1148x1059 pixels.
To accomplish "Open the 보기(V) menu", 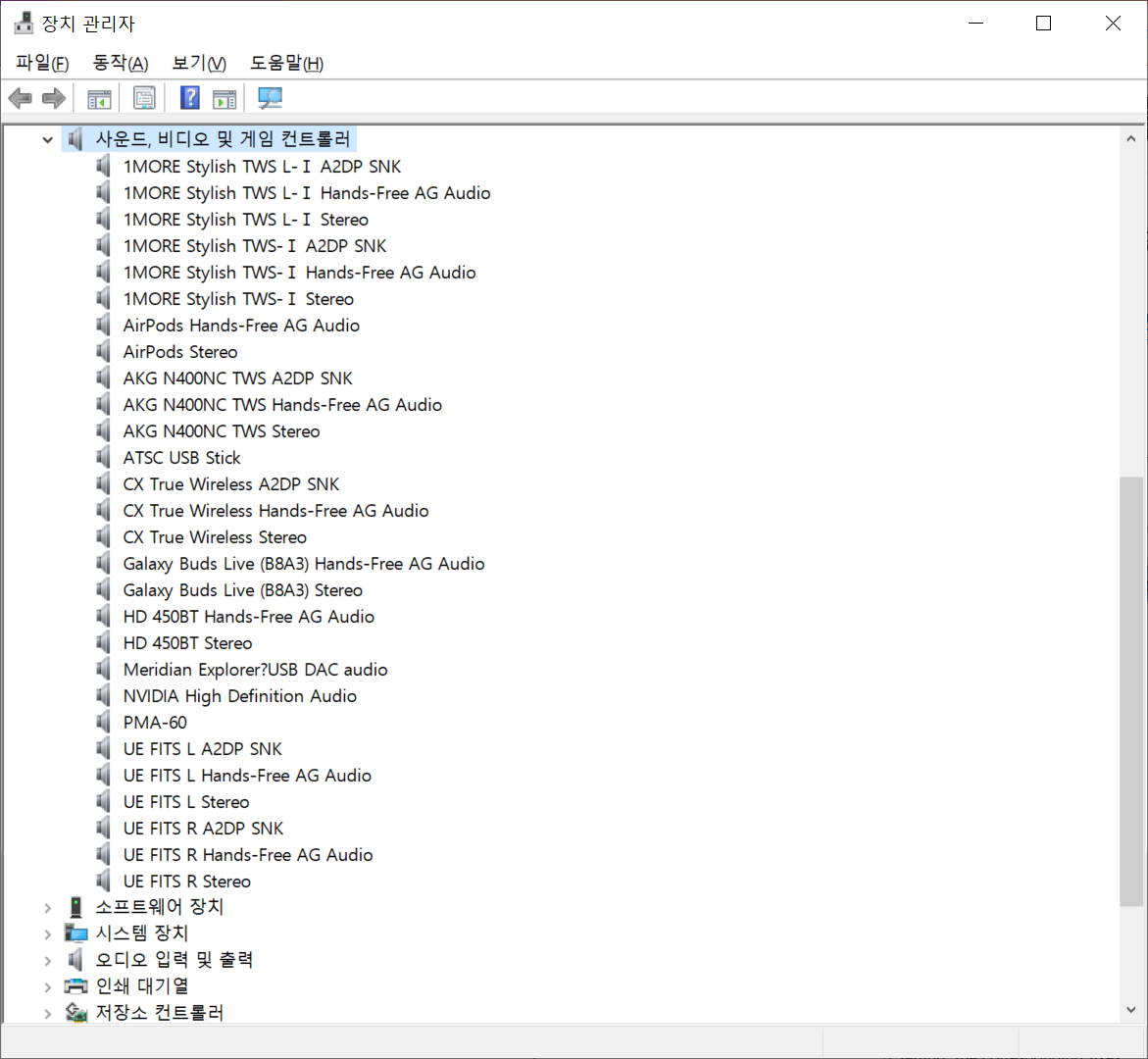I will click(x=199, y=63).
